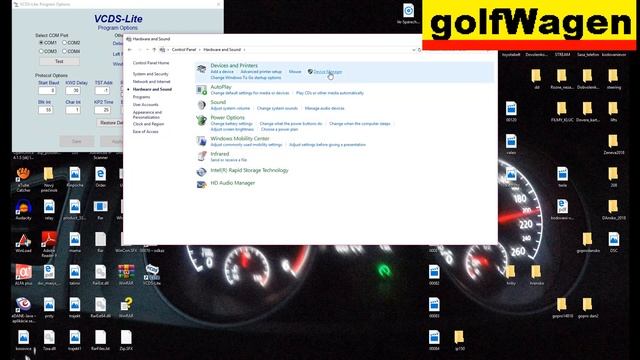The width and height of the screenshot is (640, 360).
Task: Open the steering folder on desktop
Action: coord(613,76)
